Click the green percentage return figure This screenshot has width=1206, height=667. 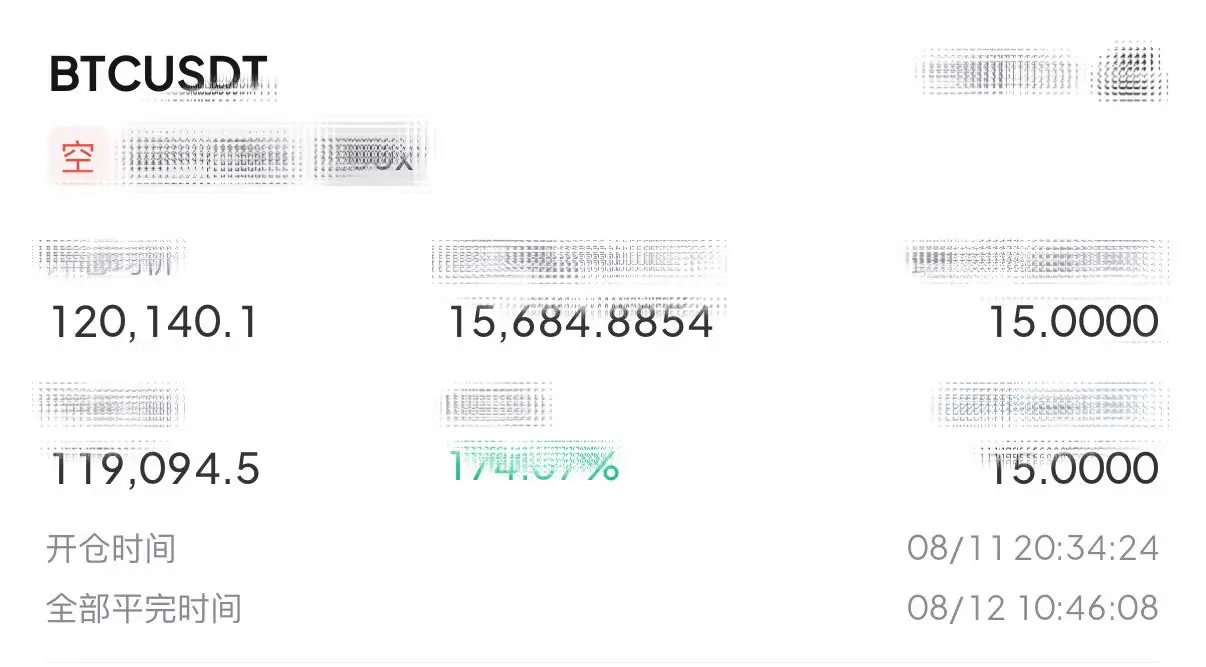tap(533, 465)
